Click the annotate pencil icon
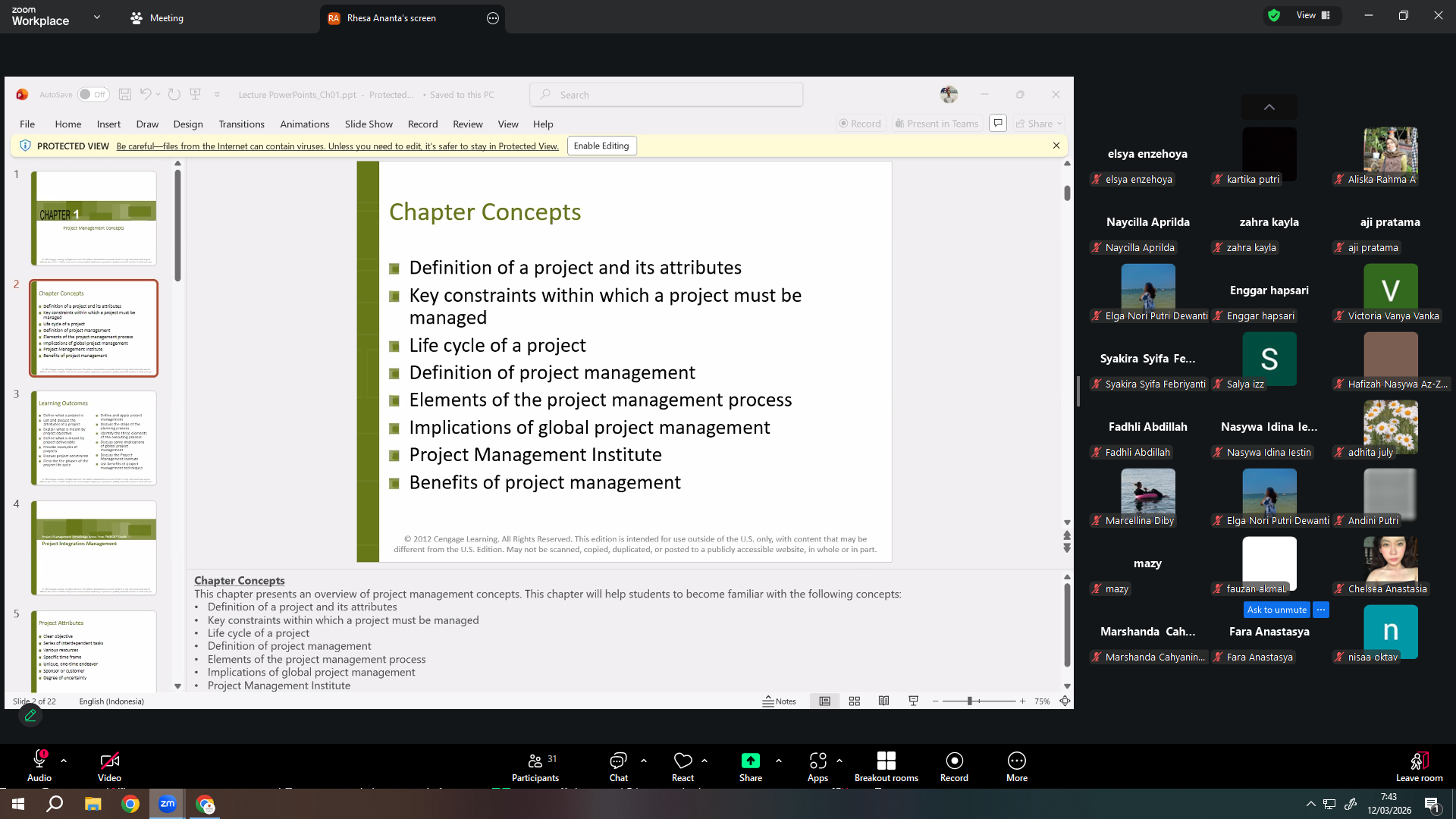This screenshot has width=1456, height=819. click(x=30, y=715)
